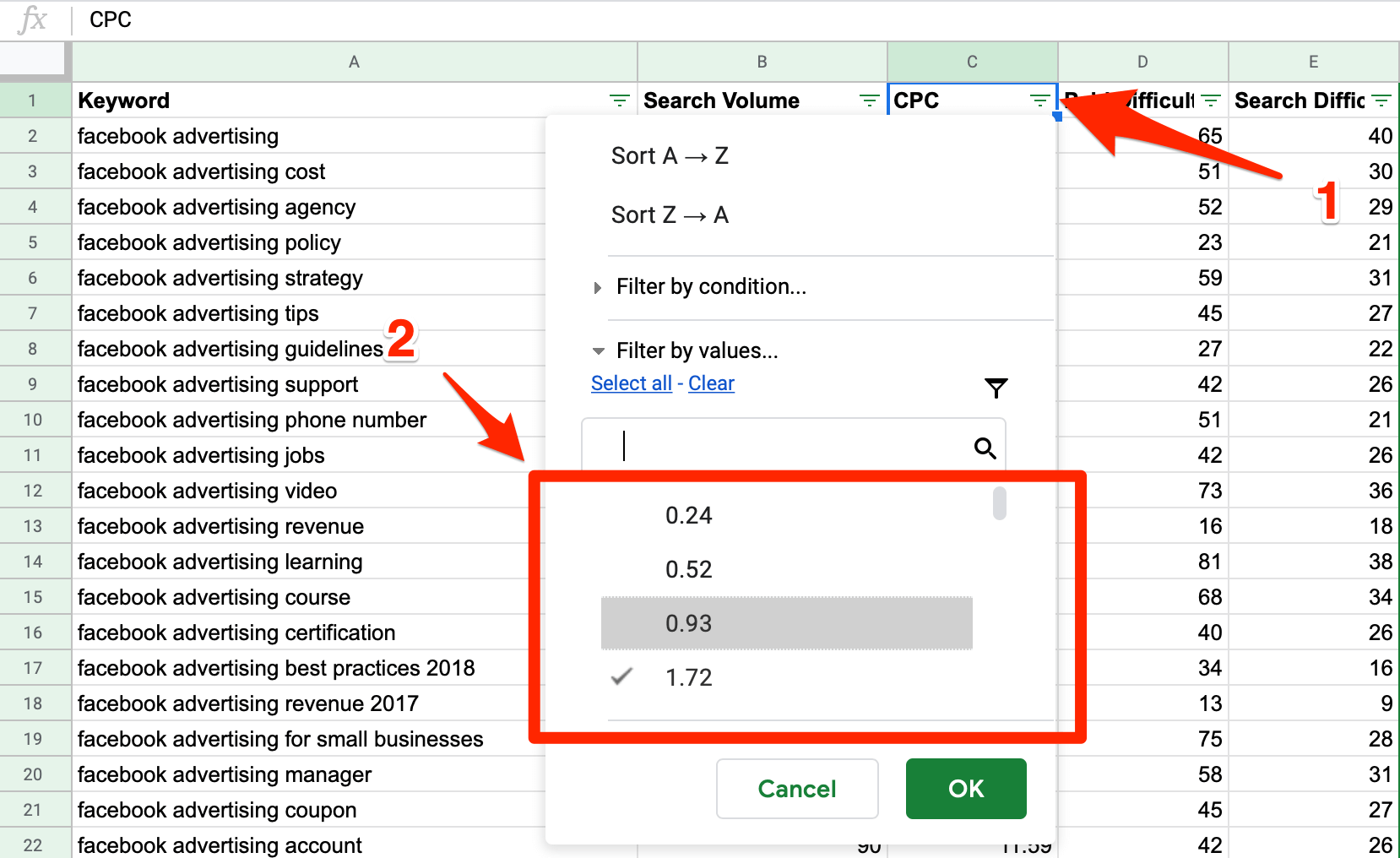Choose Sort A to Z
Screen dimensions: 1400x858
coord(670,155)
